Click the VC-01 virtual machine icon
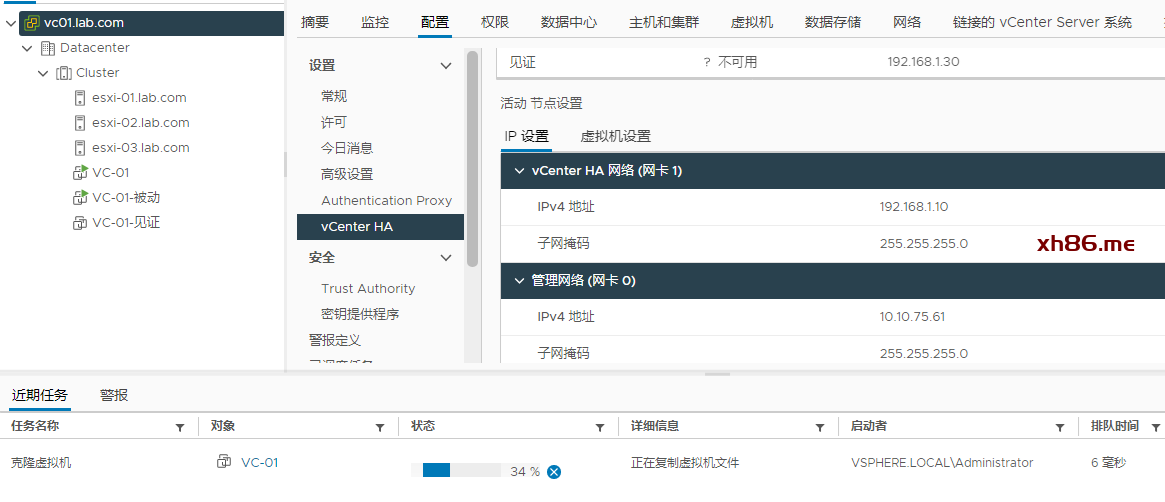1165x502 pixels. coord(80,173)
